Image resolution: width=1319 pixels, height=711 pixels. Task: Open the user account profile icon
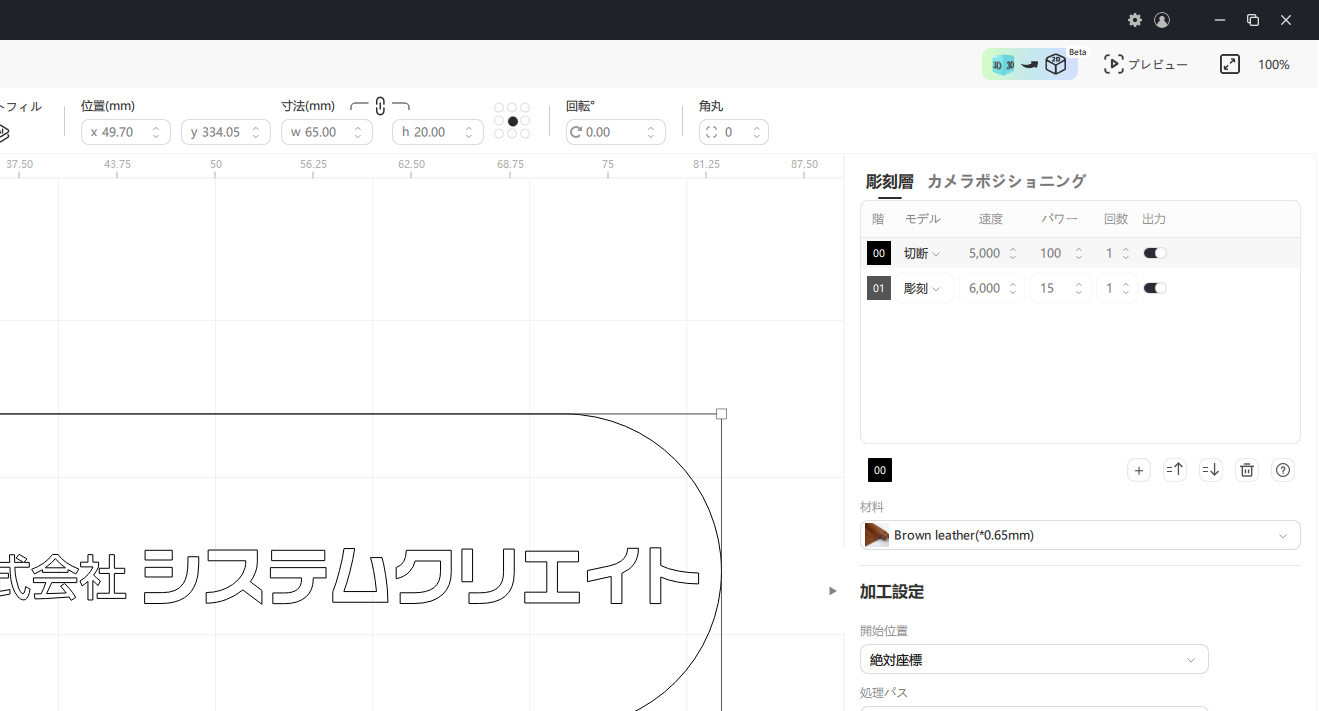click(1162, 20)
